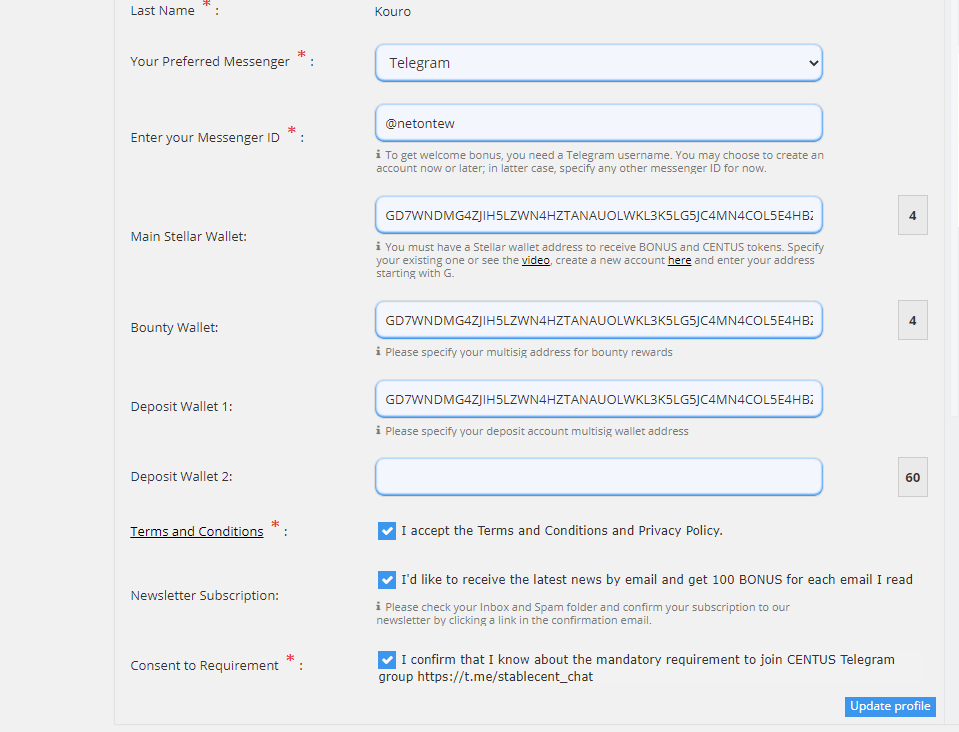Click the Main Stellar Wallet address field
This screenshot has height=732, width=959.
pos(598,215)
